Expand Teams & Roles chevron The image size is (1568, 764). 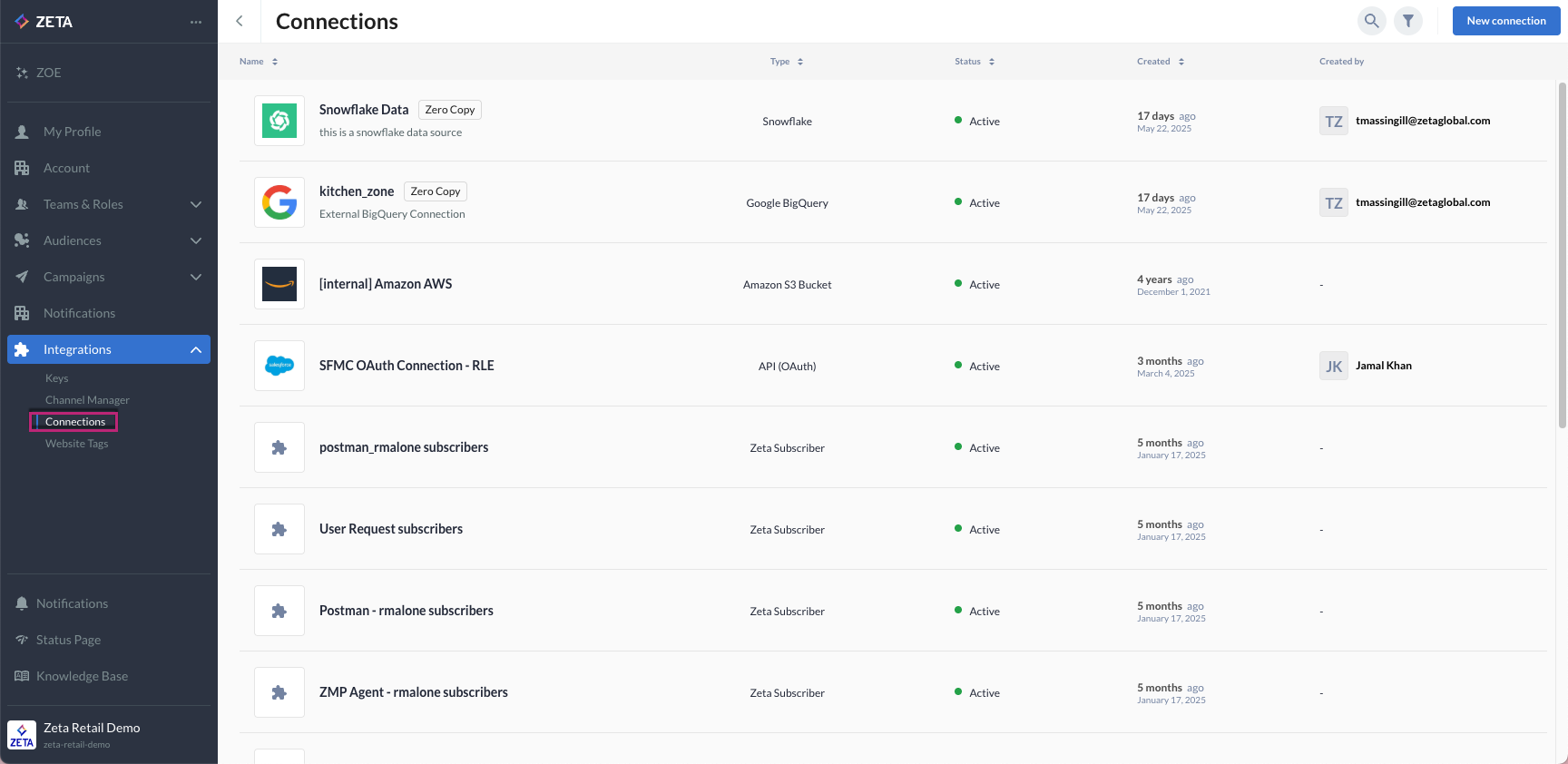click(x=196, y=204)
